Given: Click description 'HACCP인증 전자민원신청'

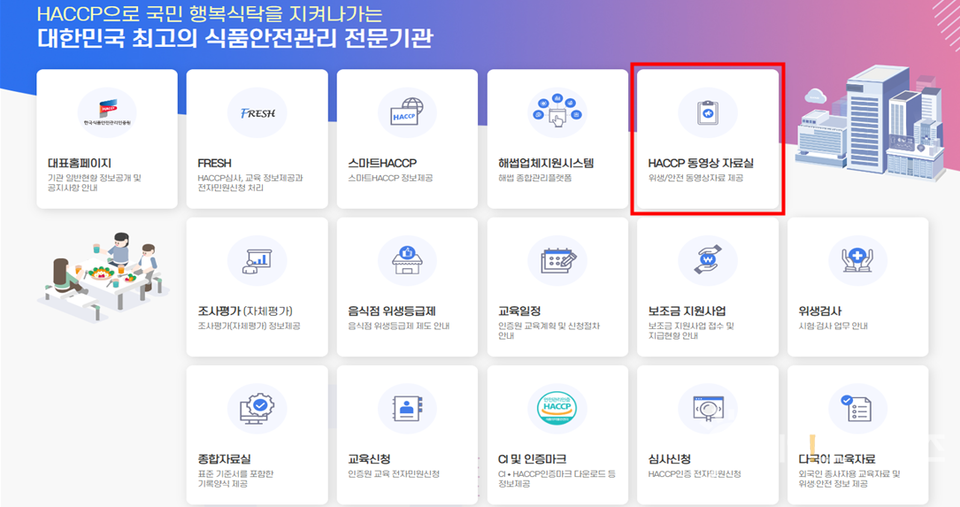Looking at the screenshot, I should [694, 474].
